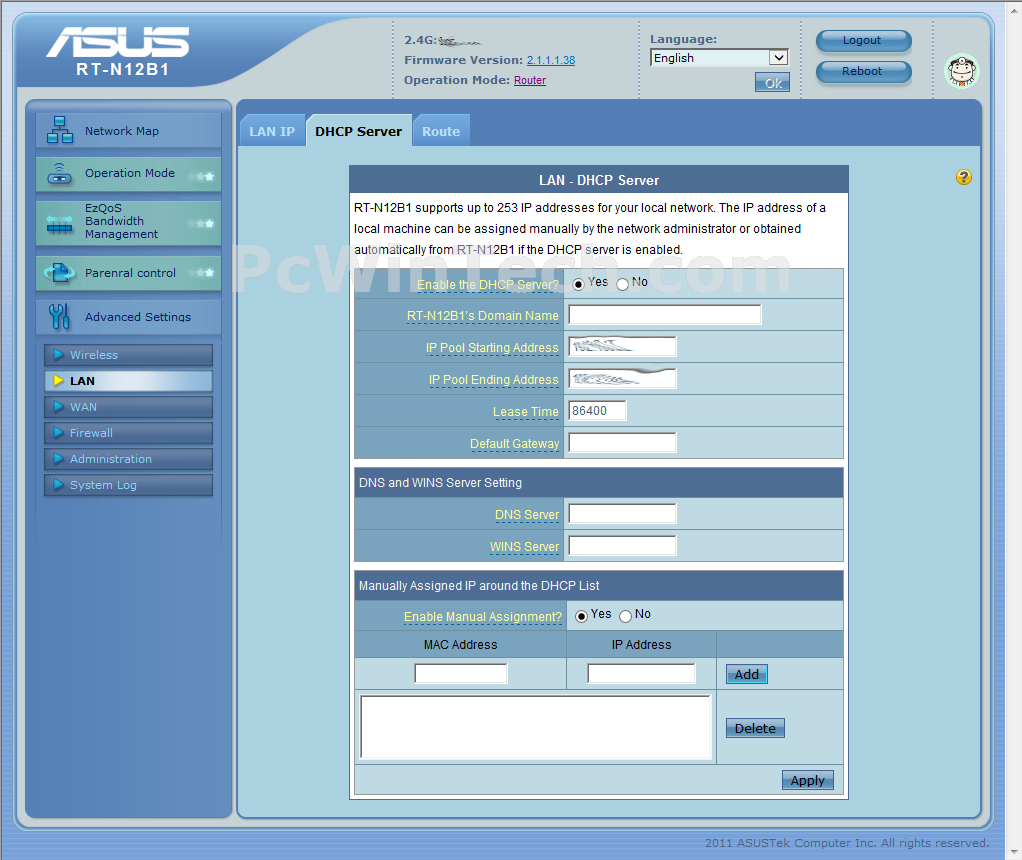Open Parenral control page
The height and width of the screenshot is (860, 1022).
point(128,273)
